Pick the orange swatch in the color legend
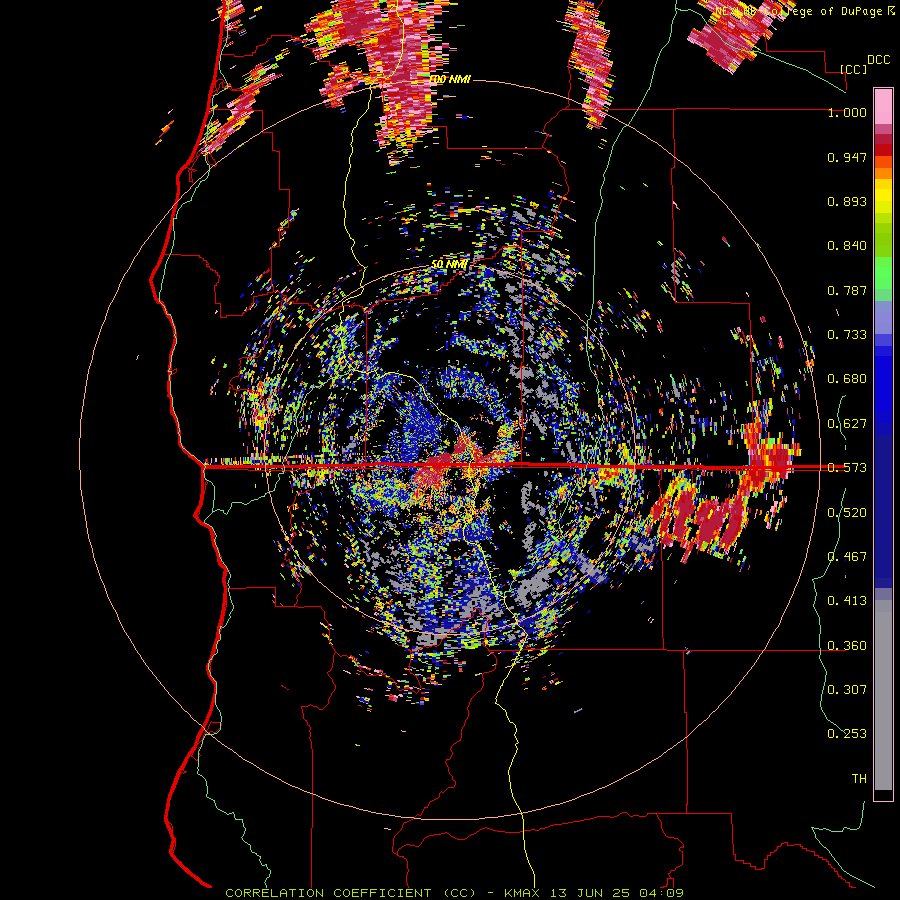The width and height of the screenshot is (900, 900). [x=883, y=173]
